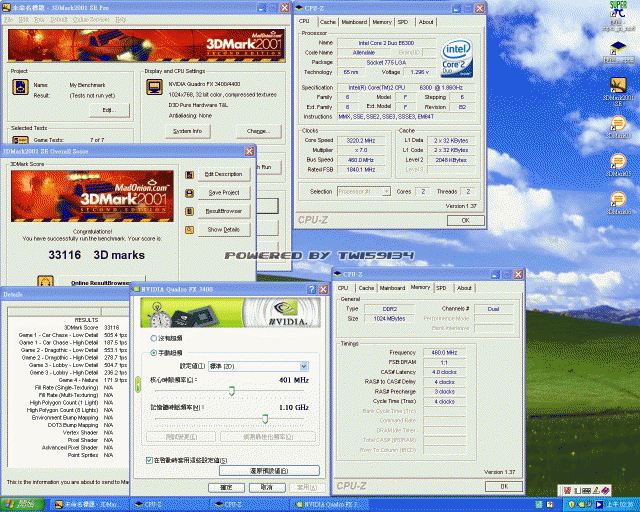Click the 還原預設值 restore defaults button
This screenshot has height=512, width=640.
coord(269,471)
